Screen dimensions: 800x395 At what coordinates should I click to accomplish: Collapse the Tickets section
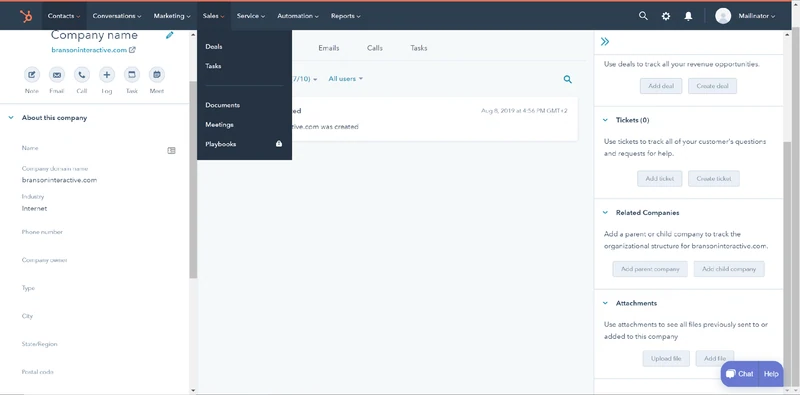605,120
